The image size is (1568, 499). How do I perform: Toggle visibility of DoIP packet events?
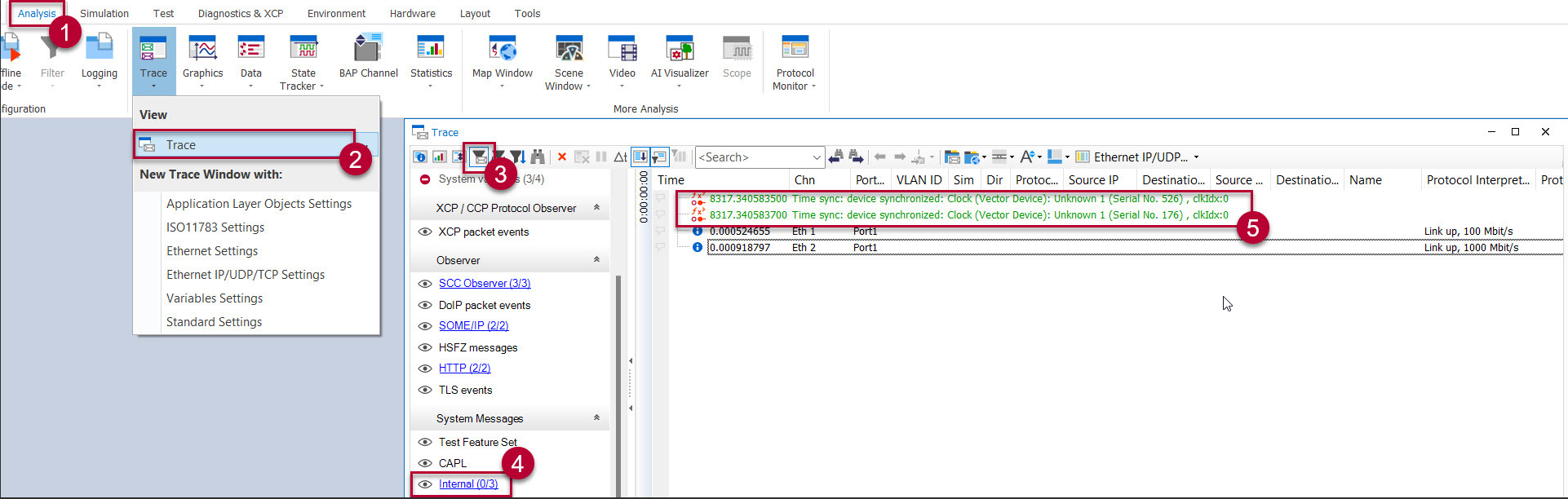(425, 305)
